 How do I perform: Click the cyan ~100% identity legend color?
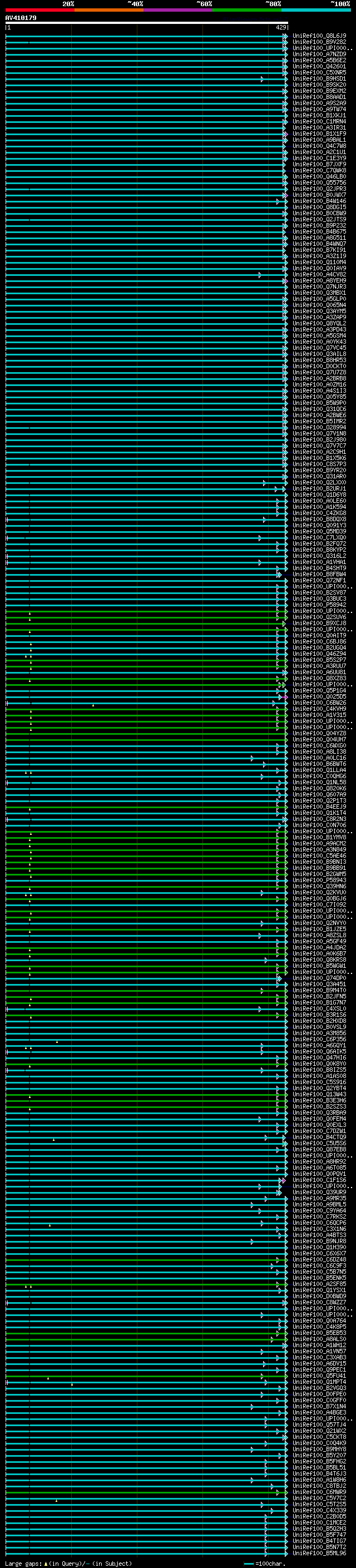316,11
